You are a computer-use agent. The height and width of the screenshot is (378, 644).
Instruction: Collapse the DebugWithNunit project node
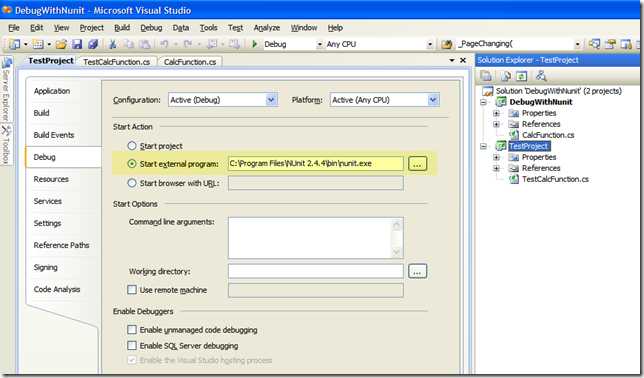pyautogui.click(x=483, y=102)
